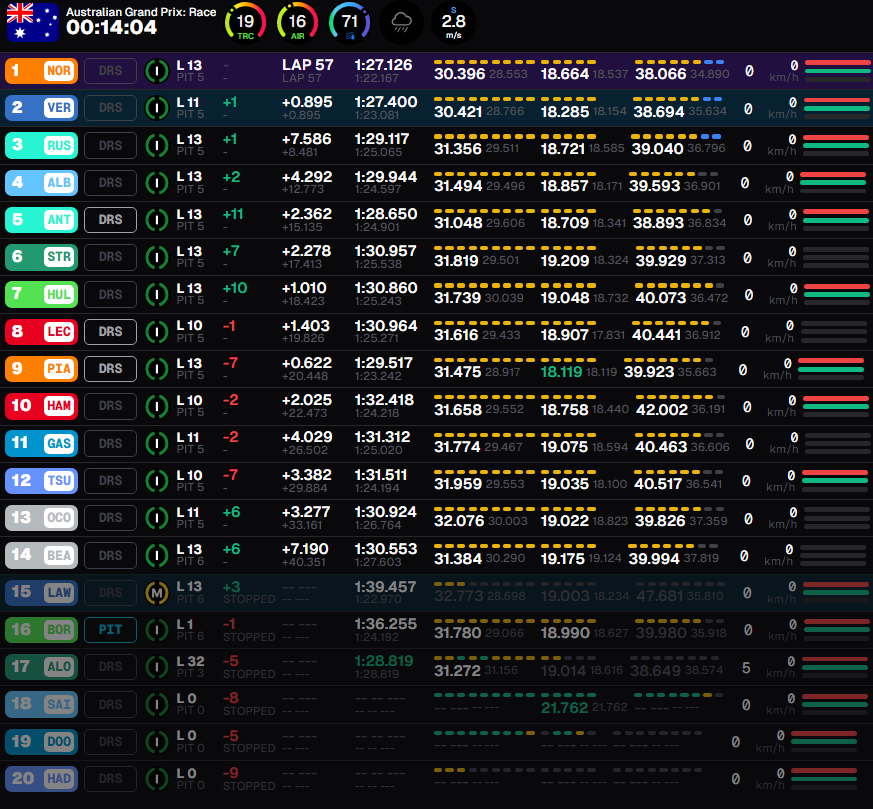Viewport: 873px width, 809px height.
Task: Click PIA green sector time 18.119
Action: click(x=561, y=372)
